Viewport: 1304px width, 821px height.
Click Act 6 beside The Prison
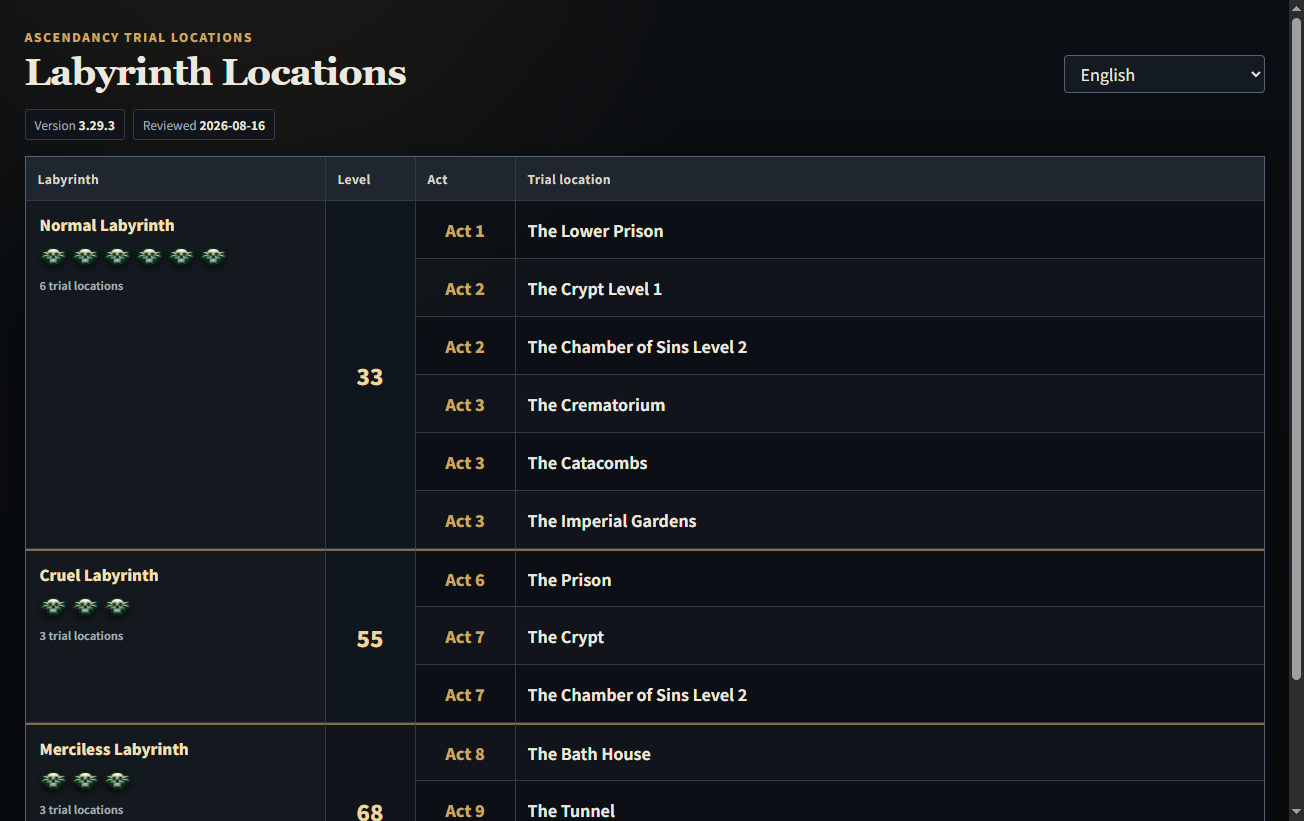465,580
